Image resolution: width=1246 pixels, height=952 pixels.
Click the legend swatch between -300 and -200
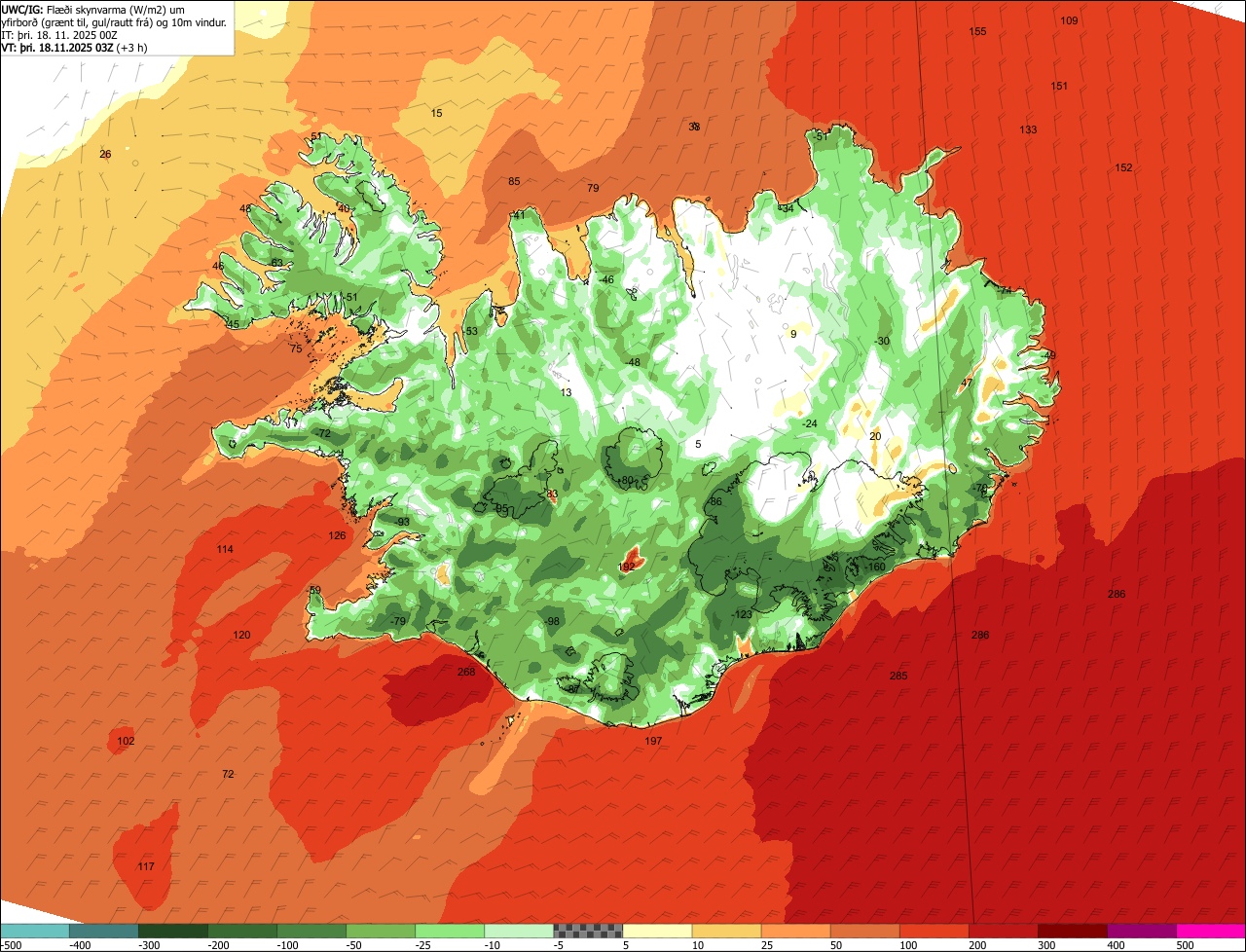point(173,930)
